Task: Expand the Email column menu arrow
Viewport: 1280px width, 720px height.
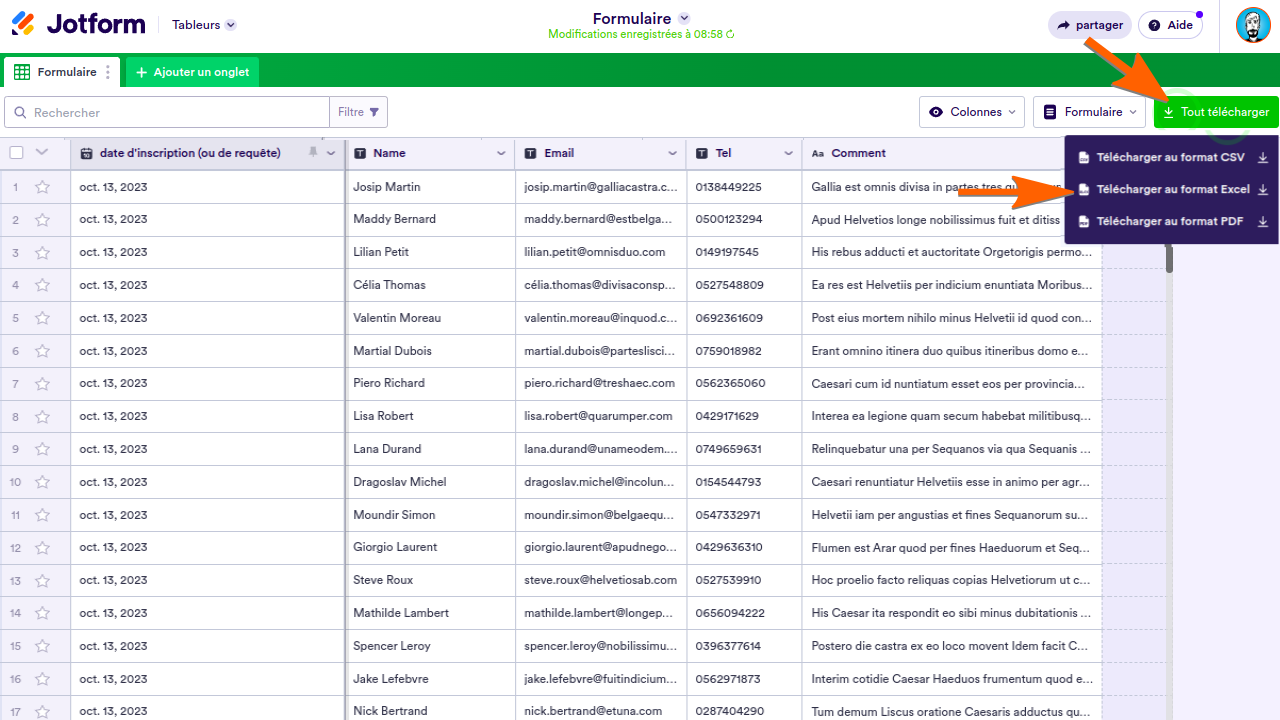Action: [673, 153]
